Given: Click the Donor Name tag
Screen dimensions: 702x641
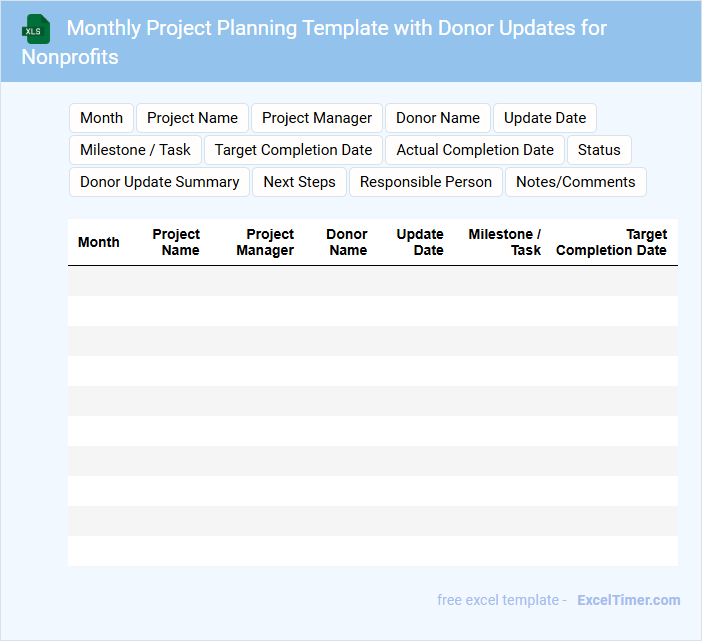Looking at the screenshot, I should click(438, 118).
